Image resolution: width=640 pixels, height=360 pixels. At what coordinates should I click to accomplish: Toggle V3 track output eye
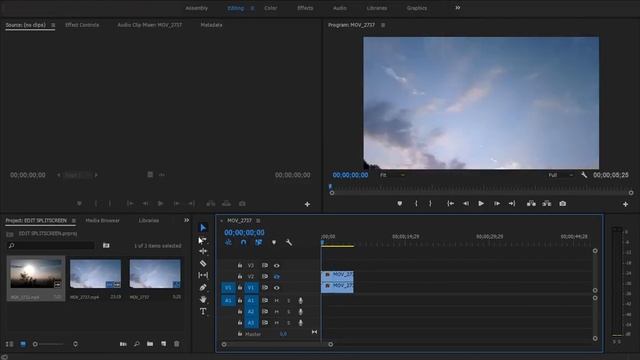[277, 266]
